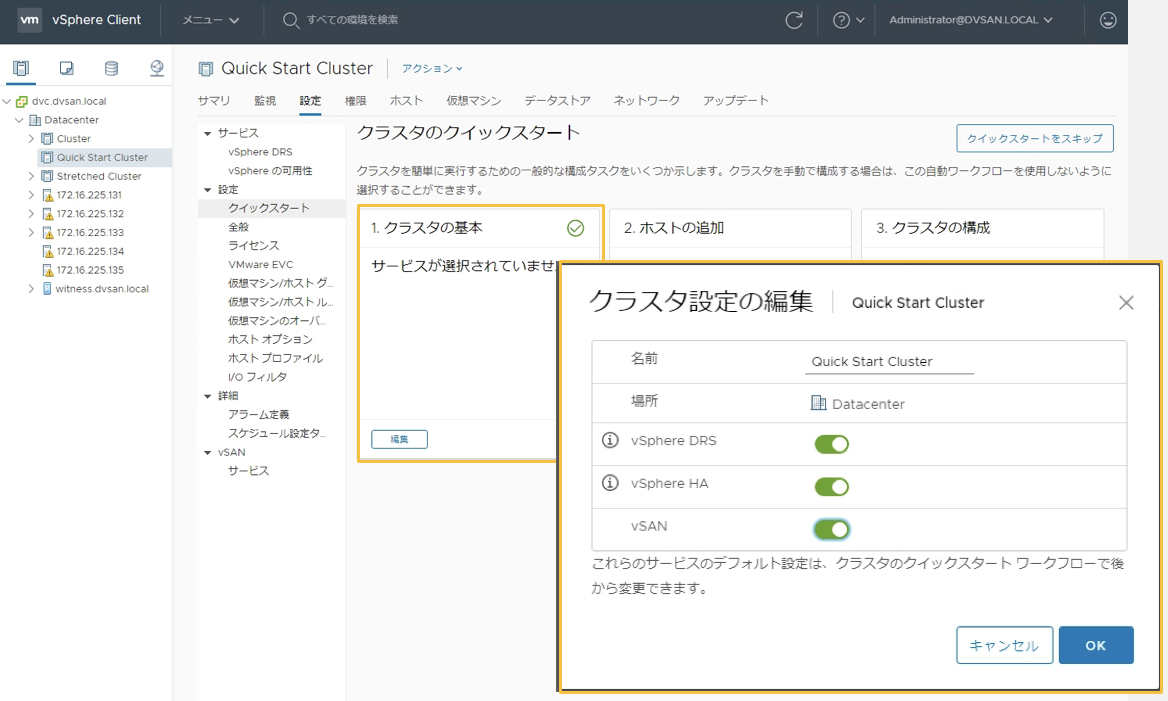Viewport: 1168px width, 701px height.
Task: Click the cluster name input field
Action: click(x=889, y=361)
